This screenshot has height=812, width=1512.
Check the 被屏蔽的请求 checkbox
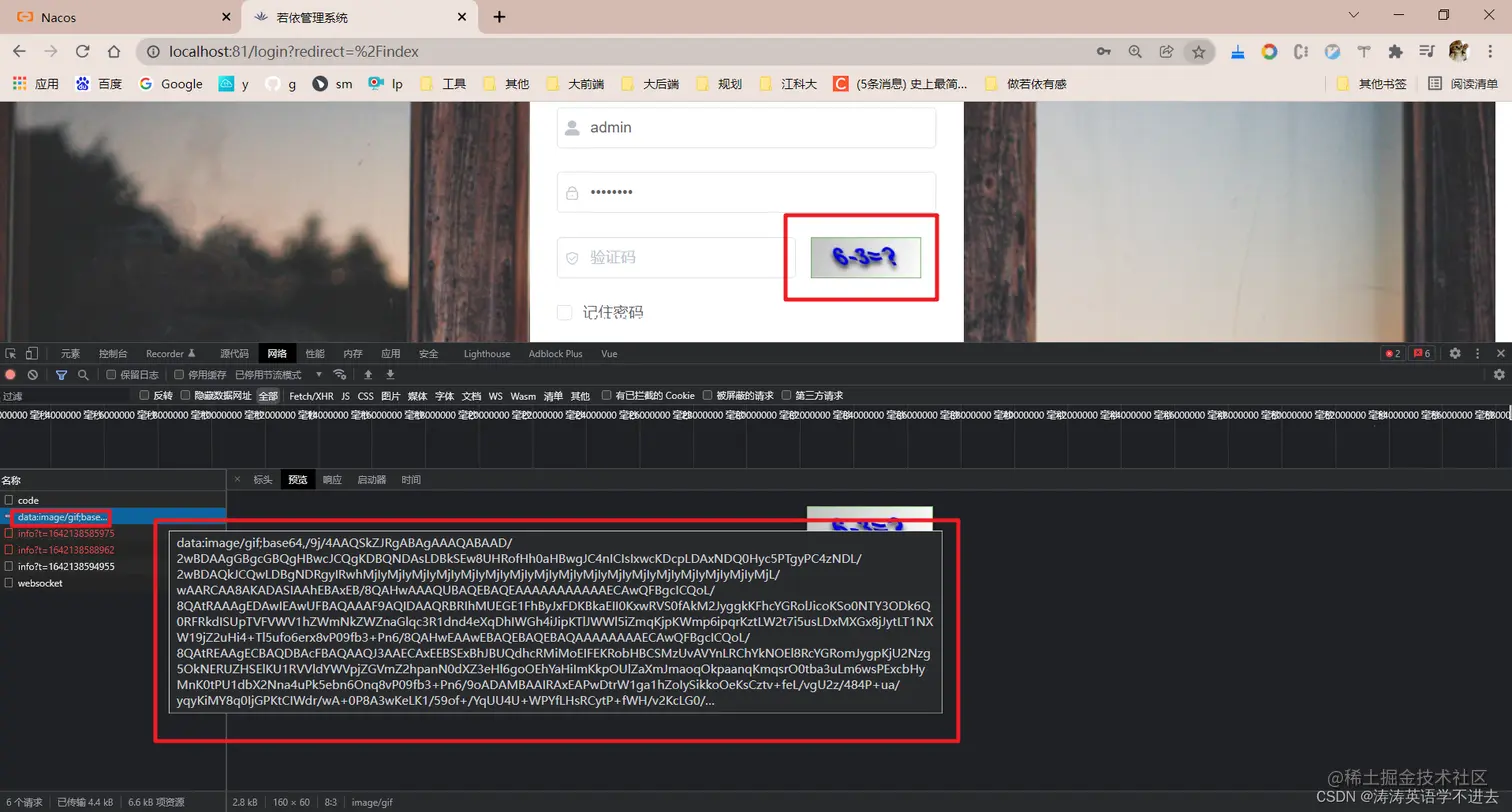(708, 395)
